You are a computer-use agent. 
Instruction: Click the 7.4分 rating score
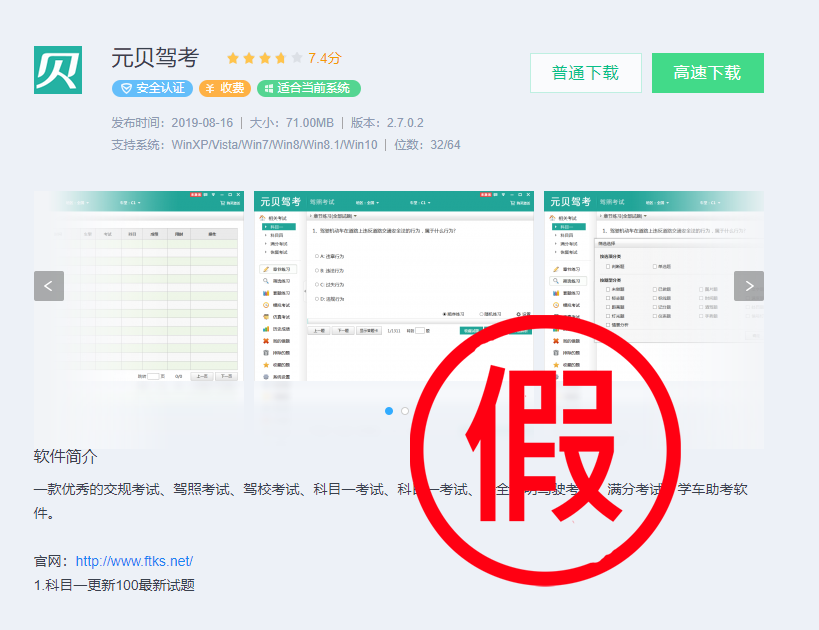pos(324,58)
